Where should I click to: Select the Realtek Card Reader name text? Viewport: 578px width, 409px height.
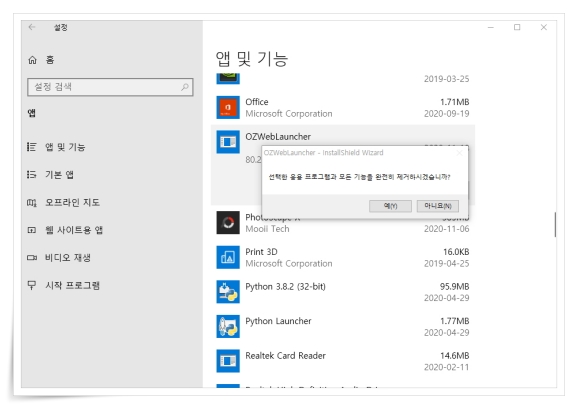point(286,356)
